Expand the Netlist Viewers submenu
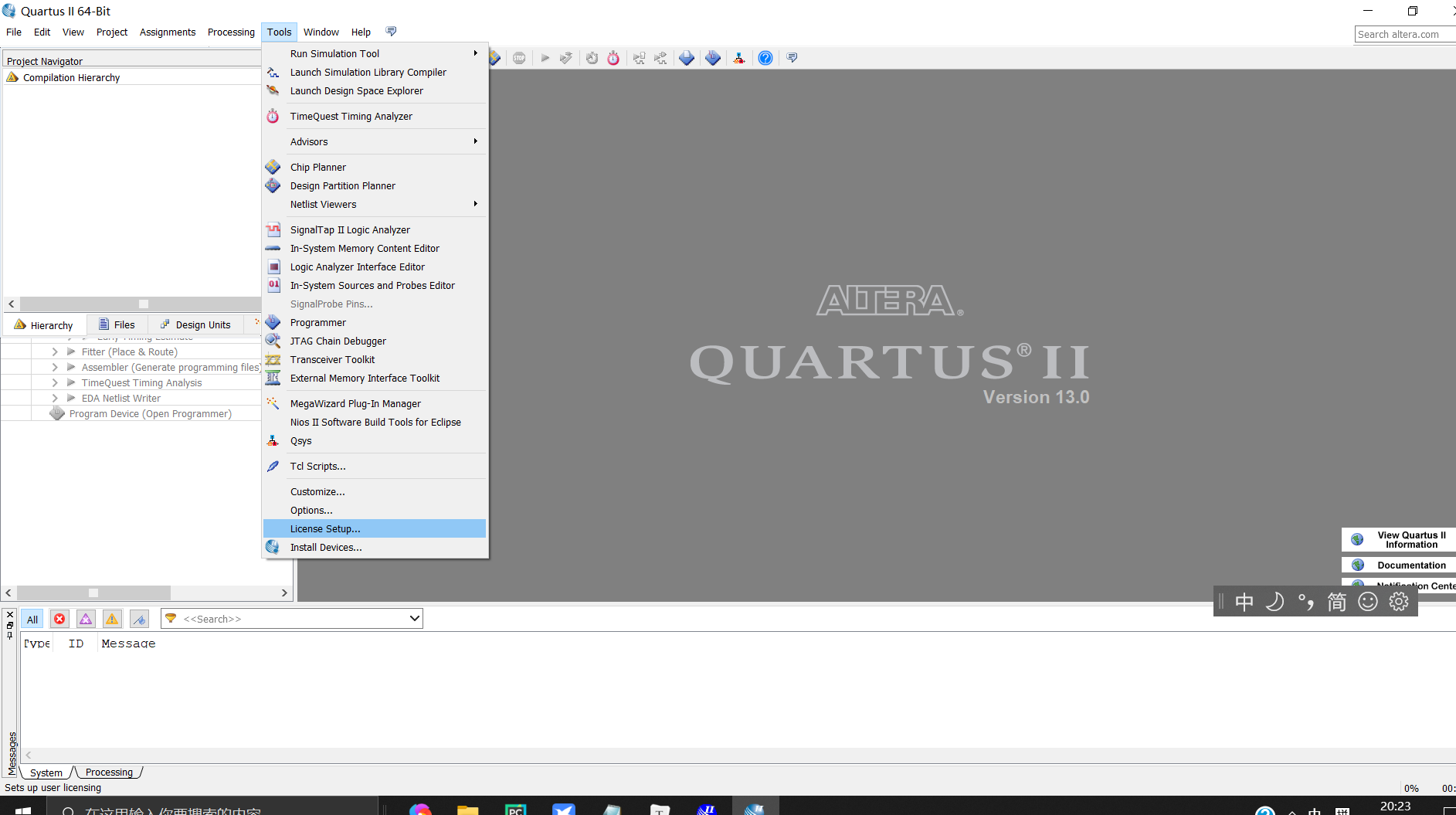1456x815 pixels. click(x=375, y=205)
